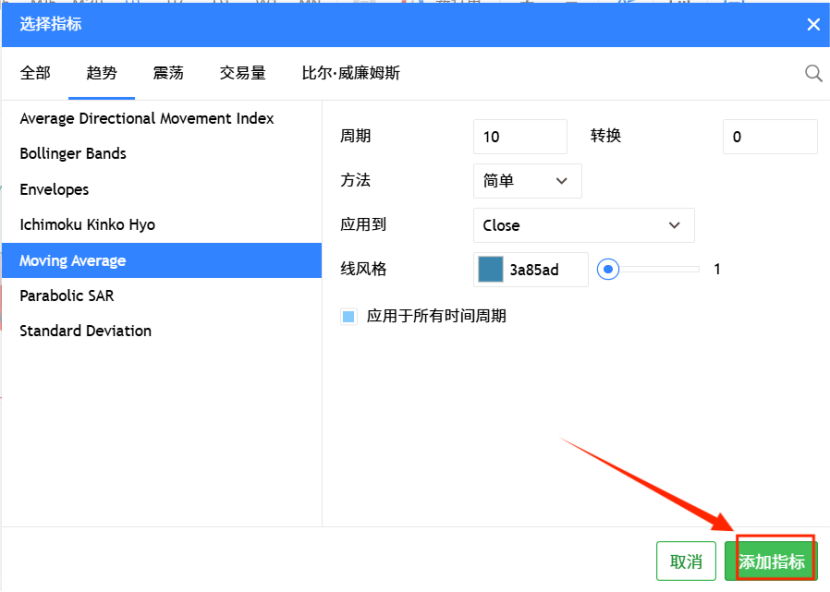Click the 转换 input field showing 0

770,137
